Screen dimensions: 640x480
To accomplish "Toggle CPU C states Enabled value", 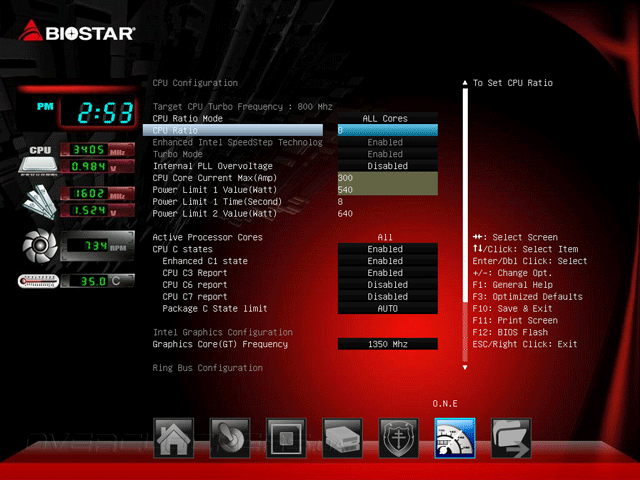I will 388,249.
